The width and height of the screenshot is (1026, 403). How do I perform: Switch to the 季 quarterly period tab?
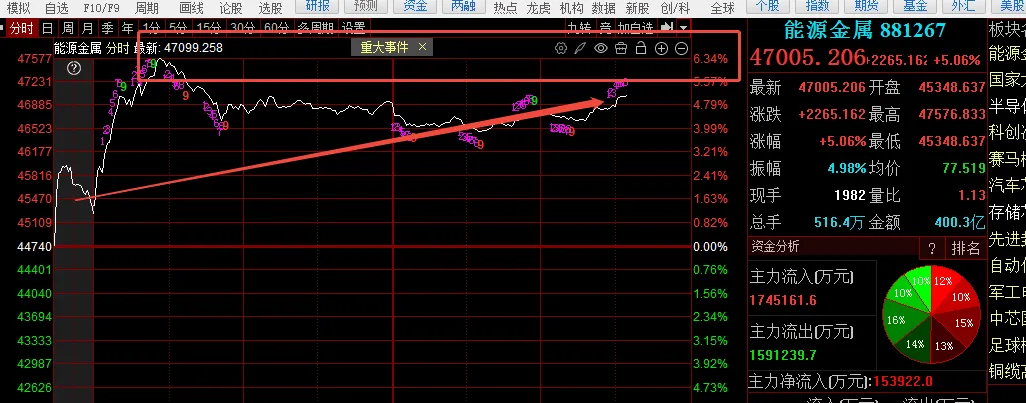[107, 28]
